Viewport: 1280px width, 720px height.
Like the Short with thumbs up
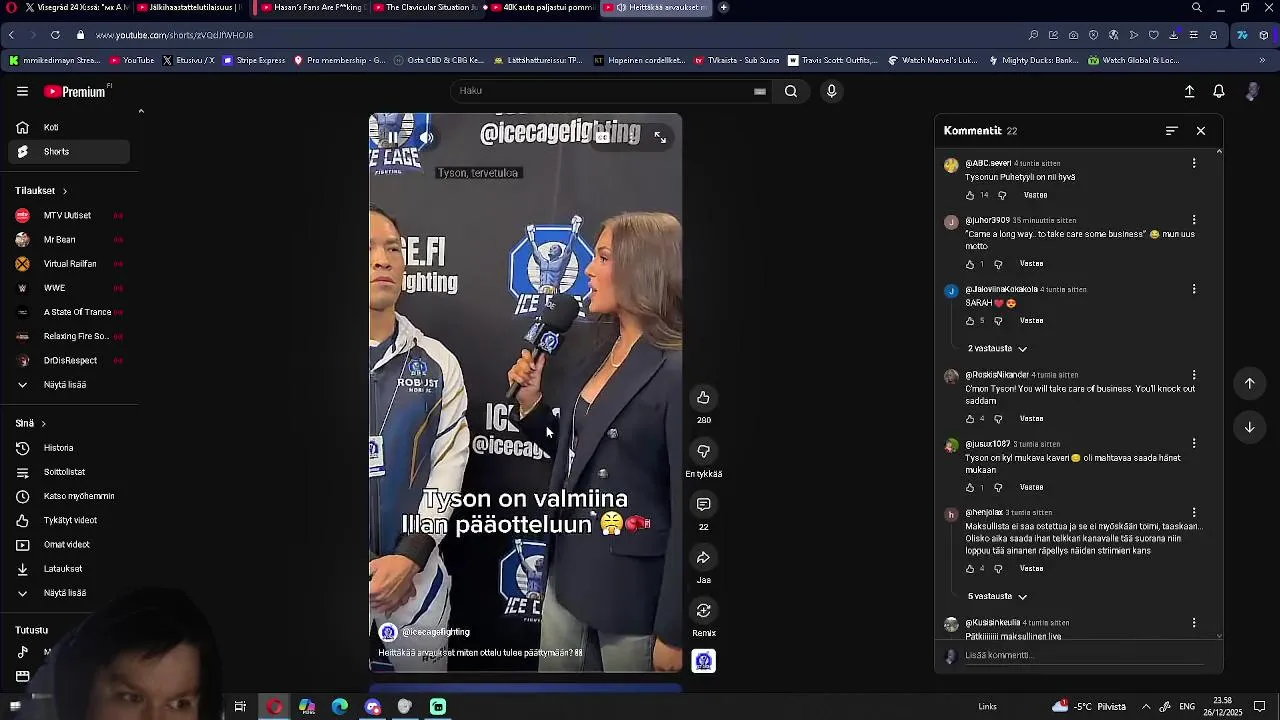(703, 398)
